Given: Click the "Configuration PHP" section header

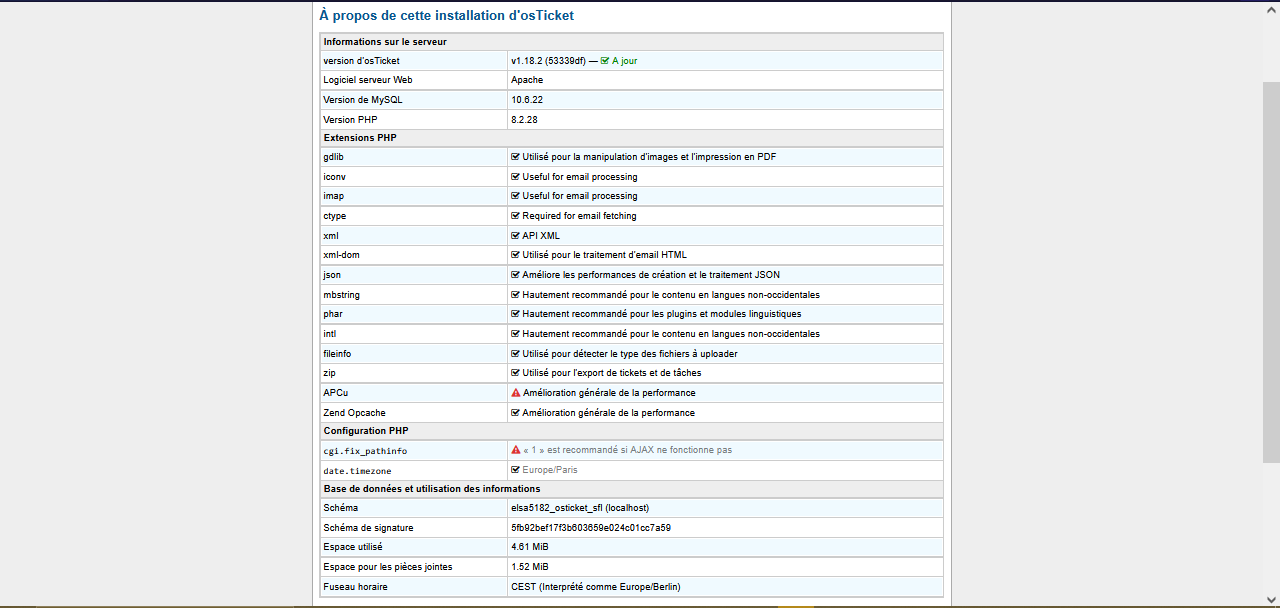Looking at the screenshot, I should click(366, 431).
